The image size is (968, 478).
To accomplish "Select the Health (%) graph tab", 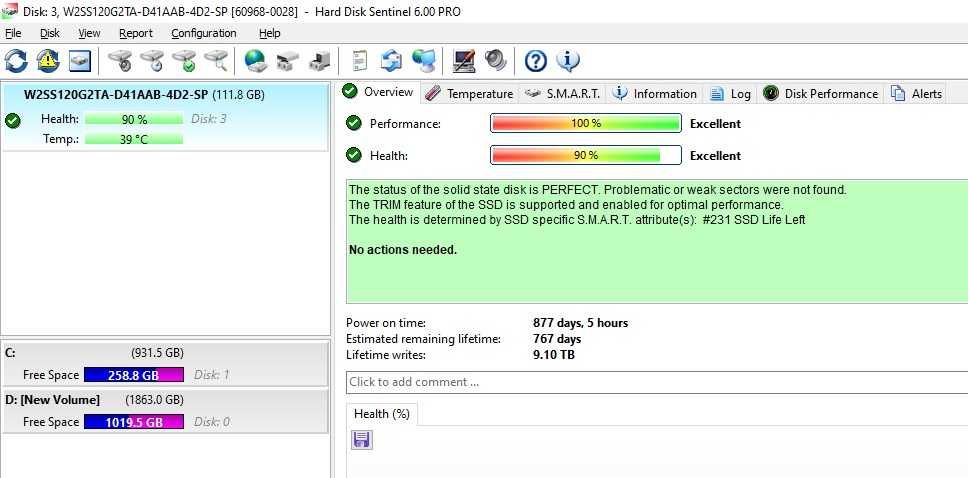I will pos(382,414).
